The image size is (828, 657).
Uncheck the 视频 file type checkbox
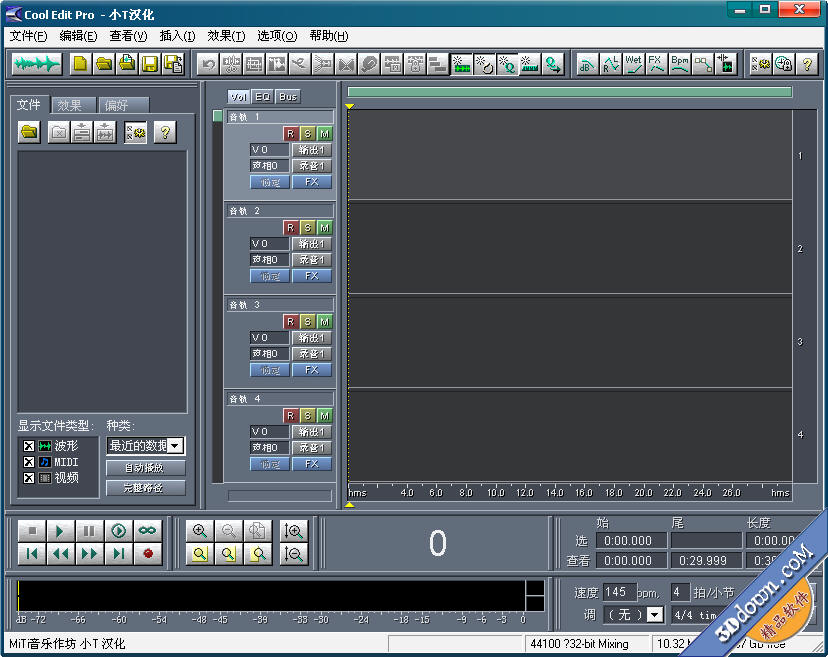(x=29, y=478)
